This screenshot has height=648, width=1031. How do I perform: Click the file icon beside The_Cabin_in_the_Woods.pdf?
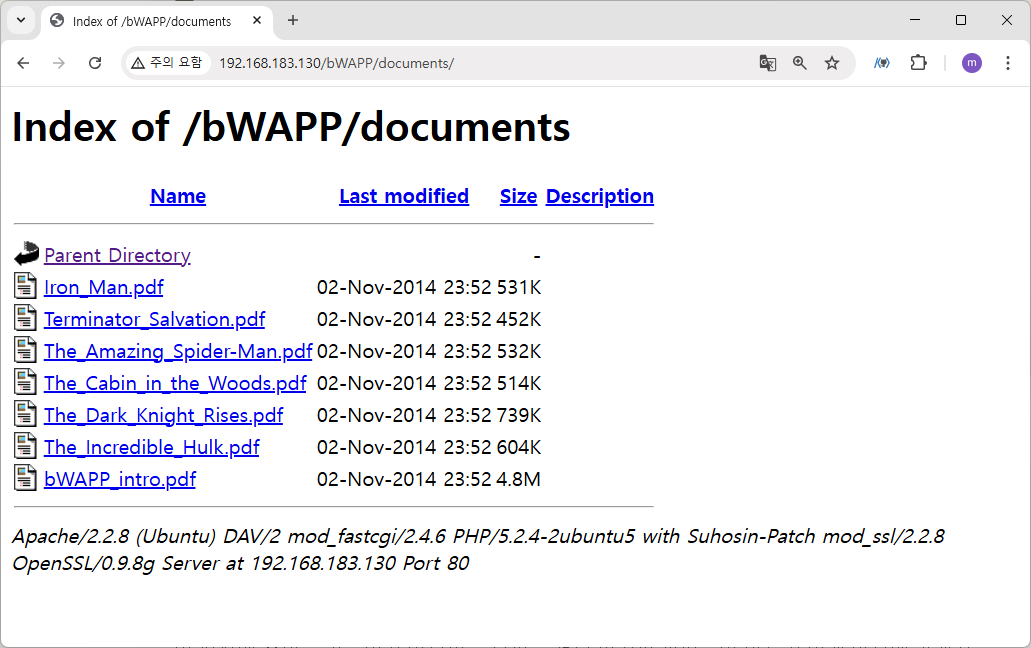tap(26, 382)
